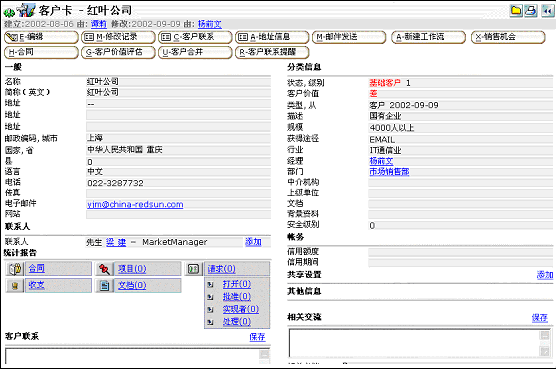Image resolution: width=556 pixels, height=369 pixels.
Task: Open the 收支 statistics link
Action: coord(37,285)
